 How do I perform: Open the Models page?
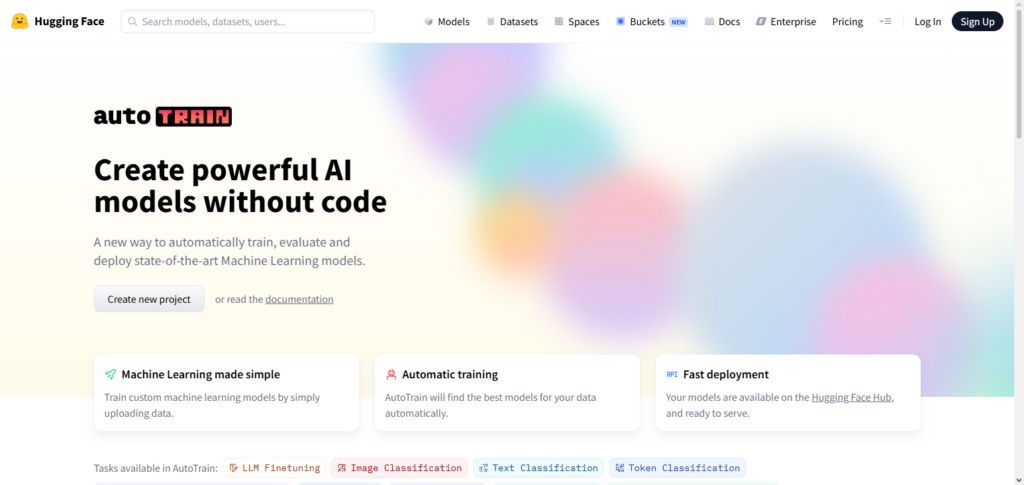447,22
